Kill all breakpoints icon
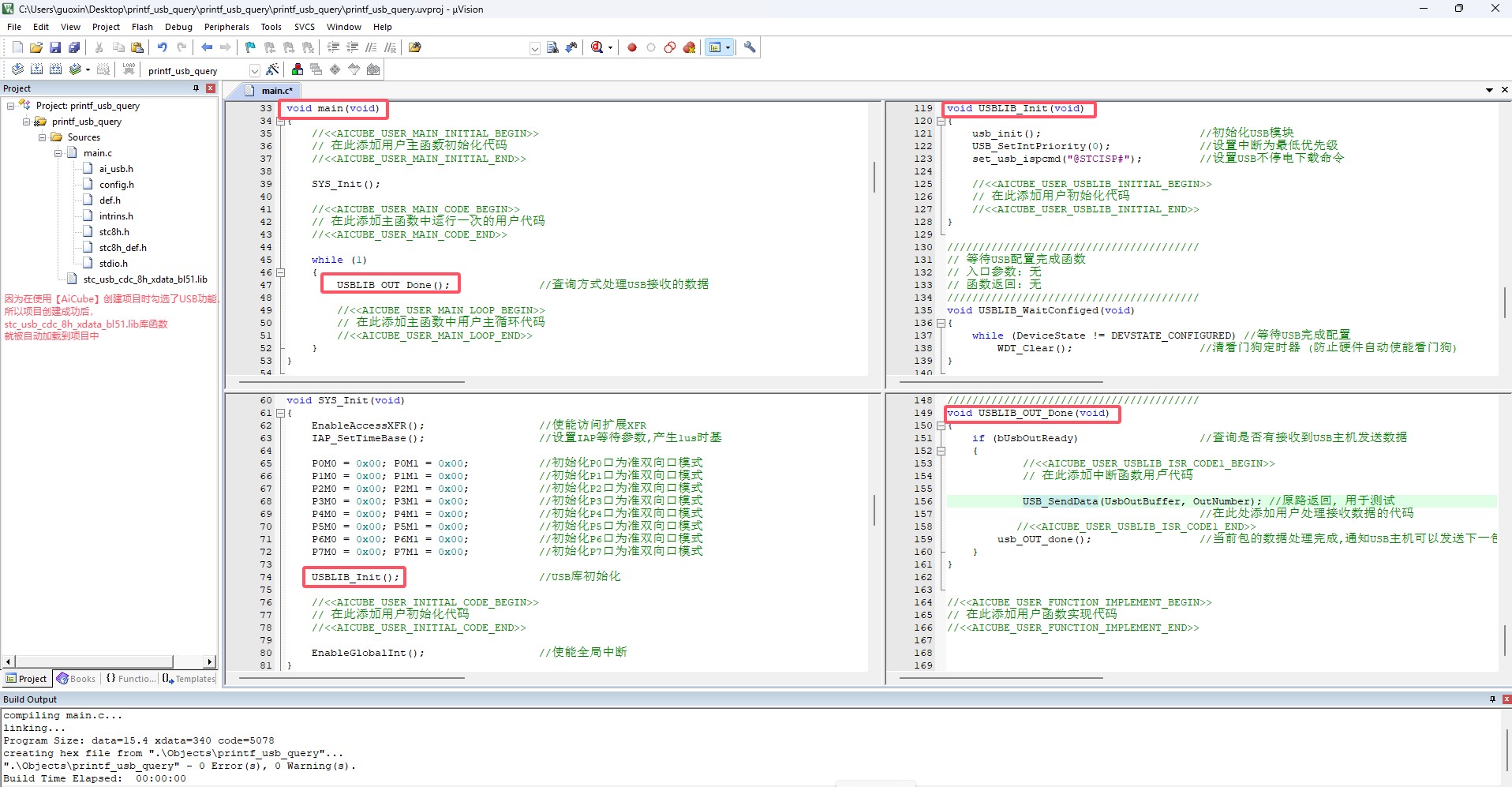 click(690, 47)
